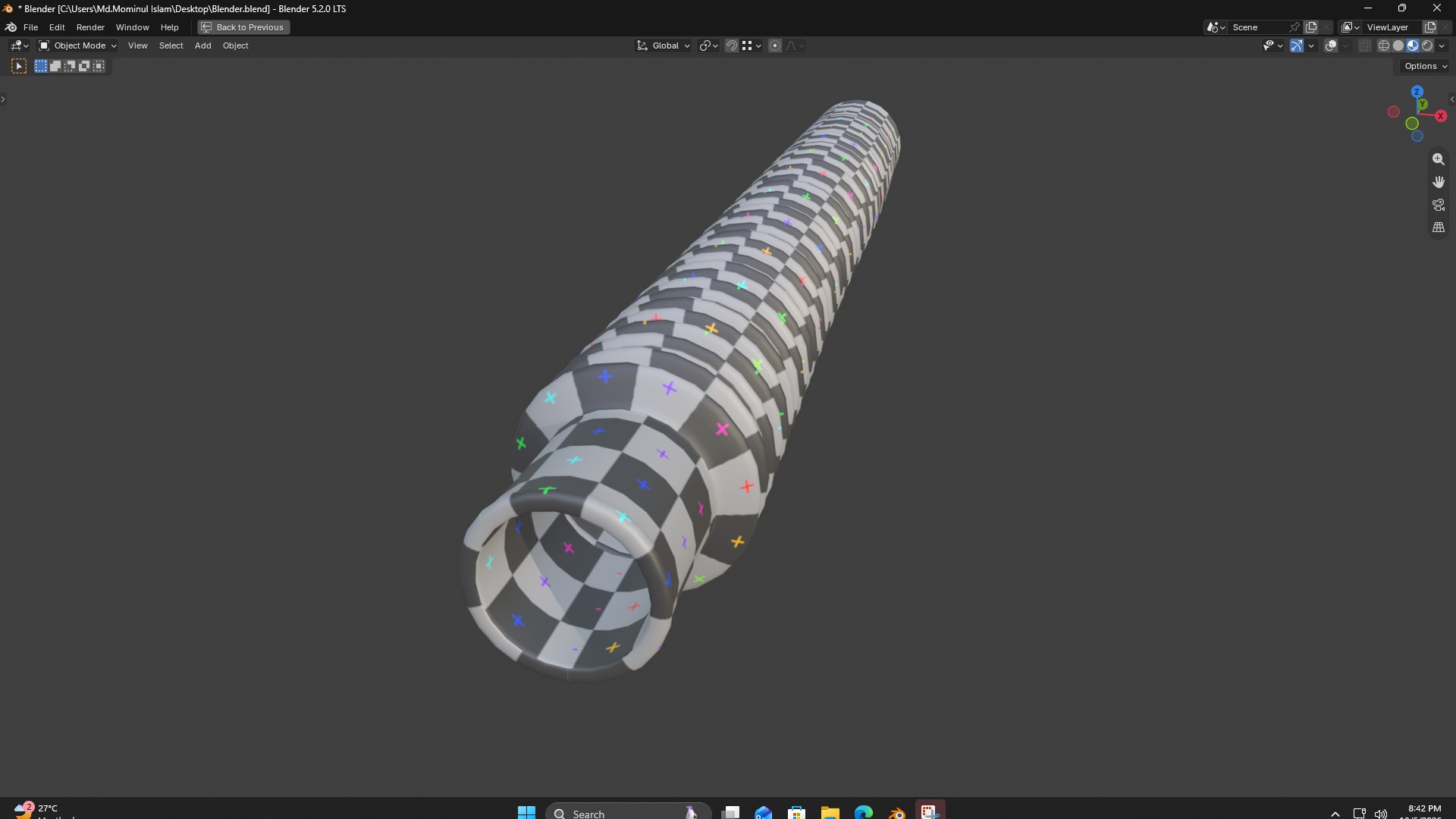Open the File menu
The image size is (1456, 819).
[x=30, y=27]
